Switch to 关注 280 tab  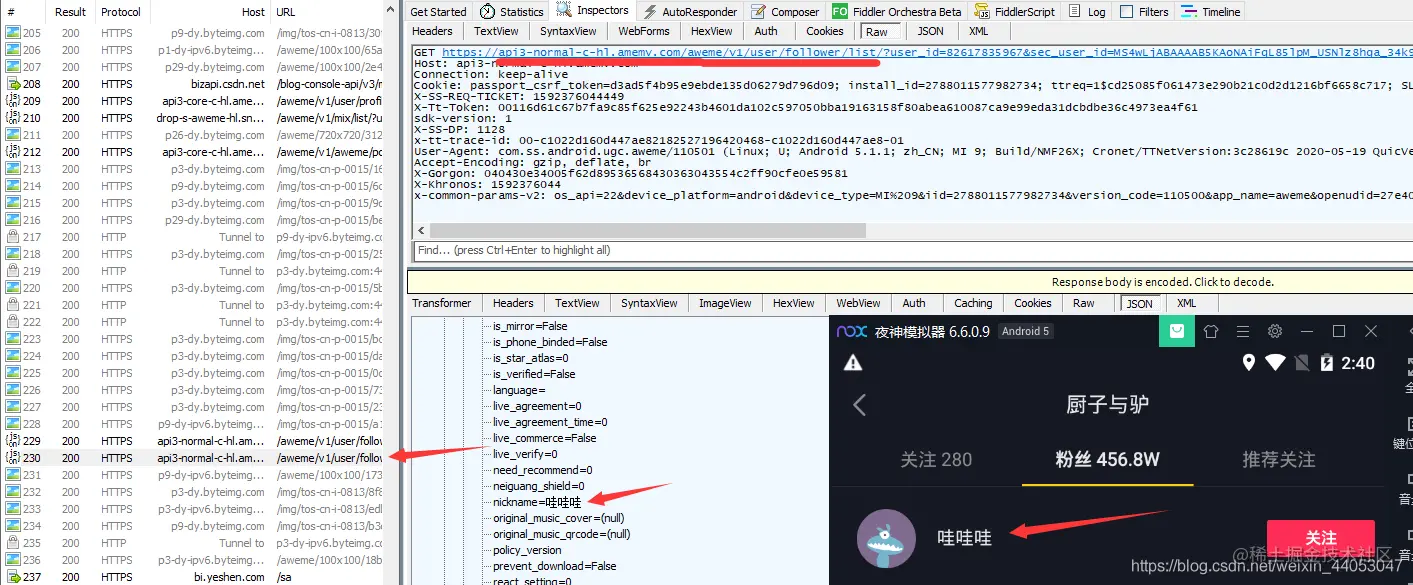coord(936,459)
